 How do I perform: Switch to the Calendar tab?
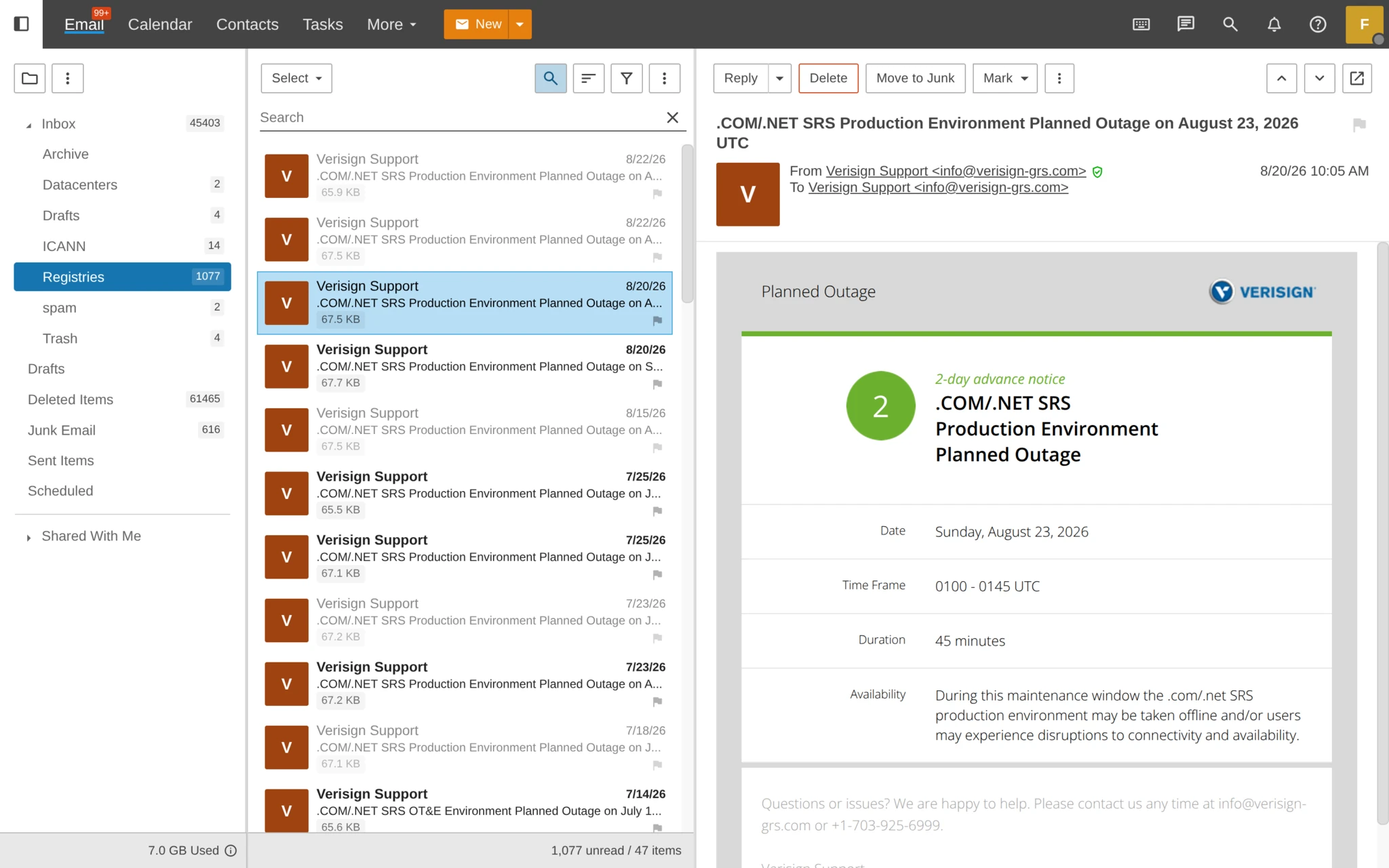click(160, 24)
